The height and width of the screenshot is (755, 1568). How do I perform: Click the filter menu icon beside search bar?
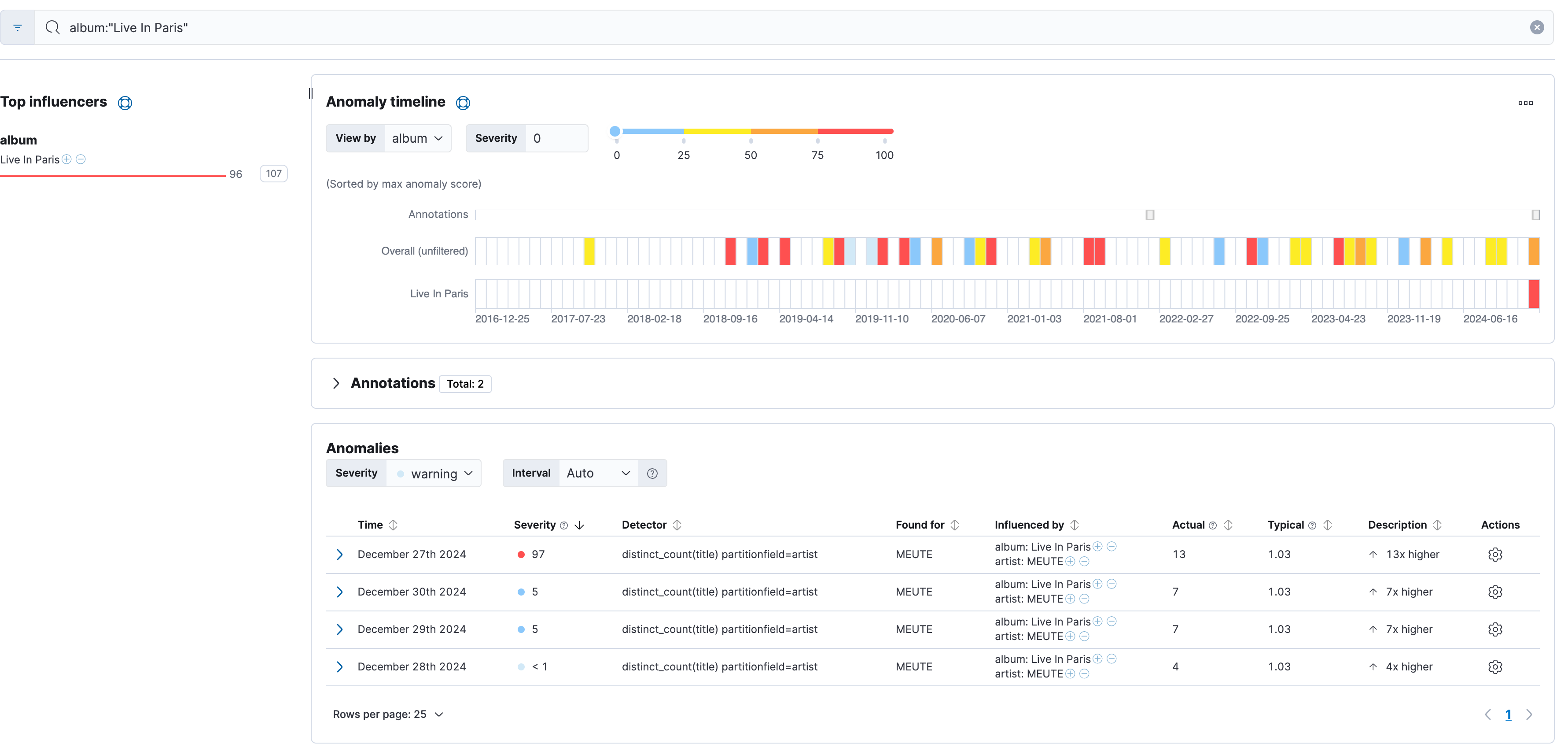pos(18,27)
